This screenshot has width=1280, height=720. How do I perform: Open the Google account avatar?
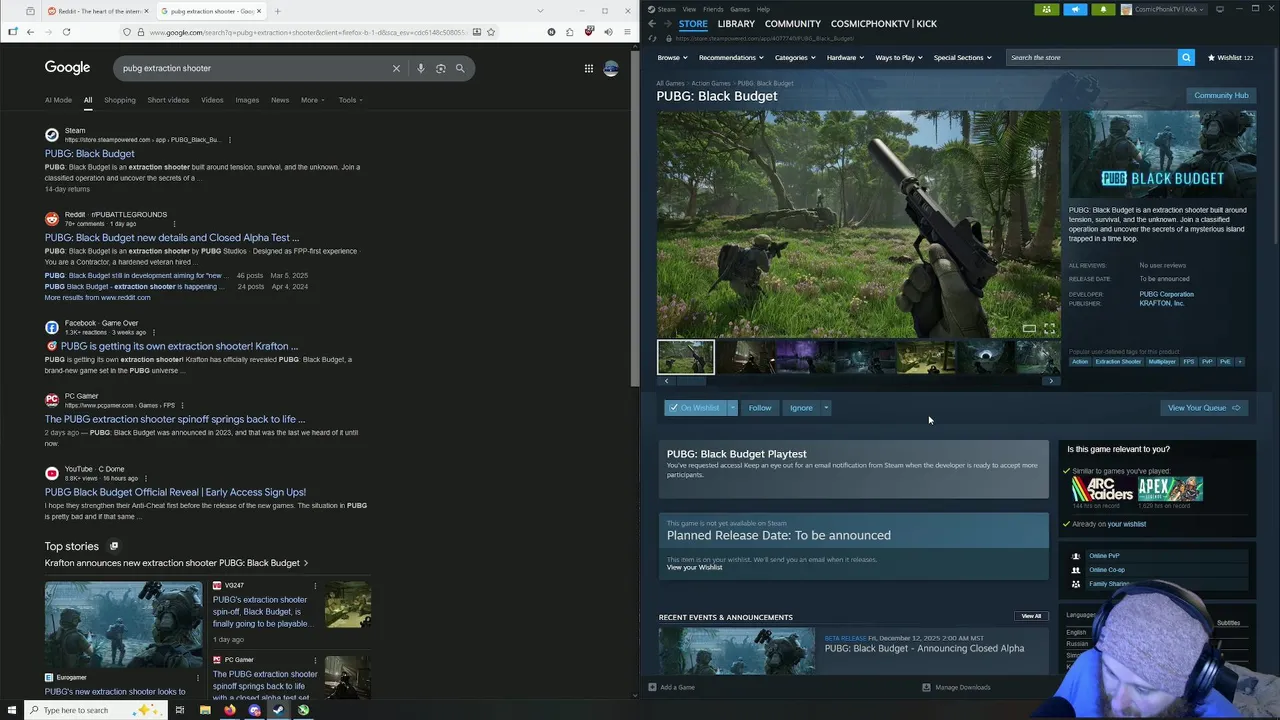coord(611,68)
